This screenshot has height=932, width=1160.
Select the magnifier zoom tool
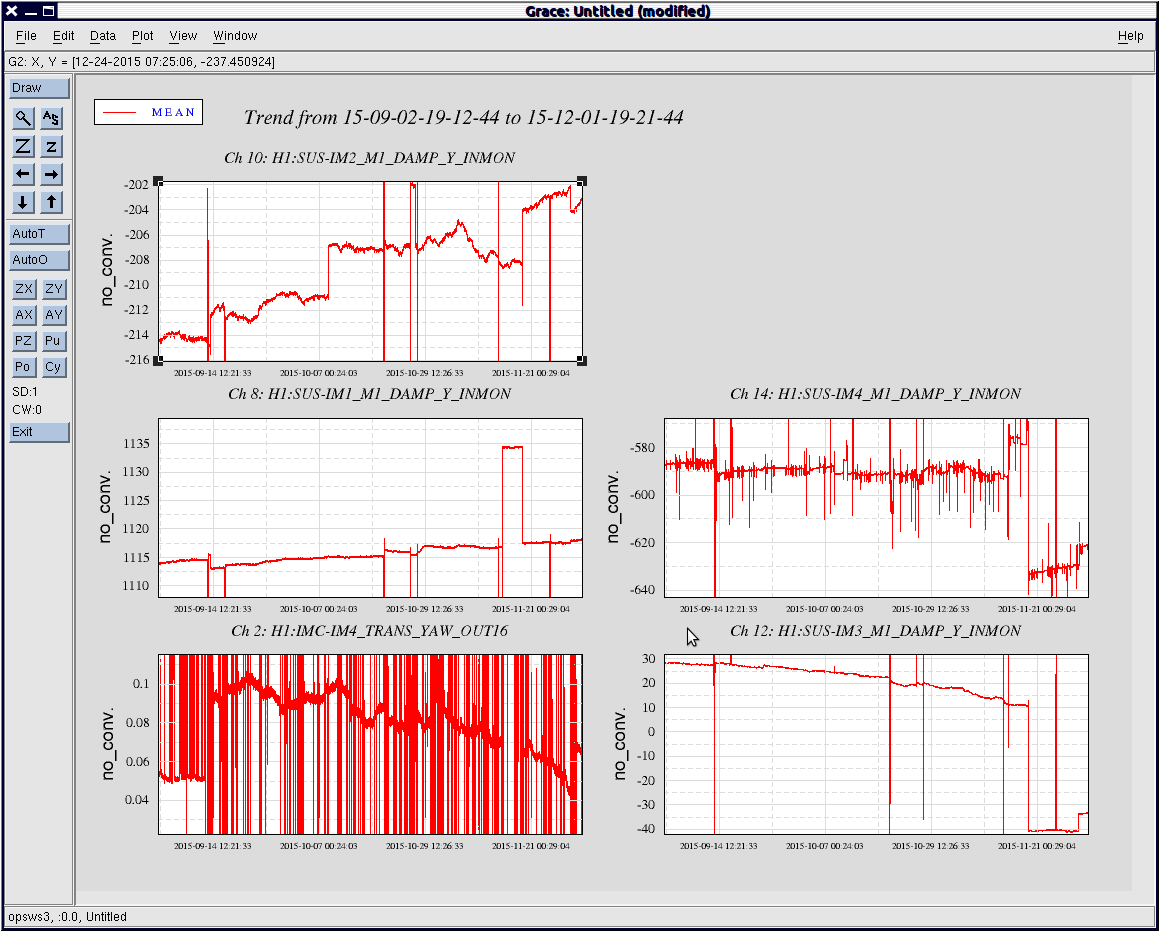click(24, 118)
